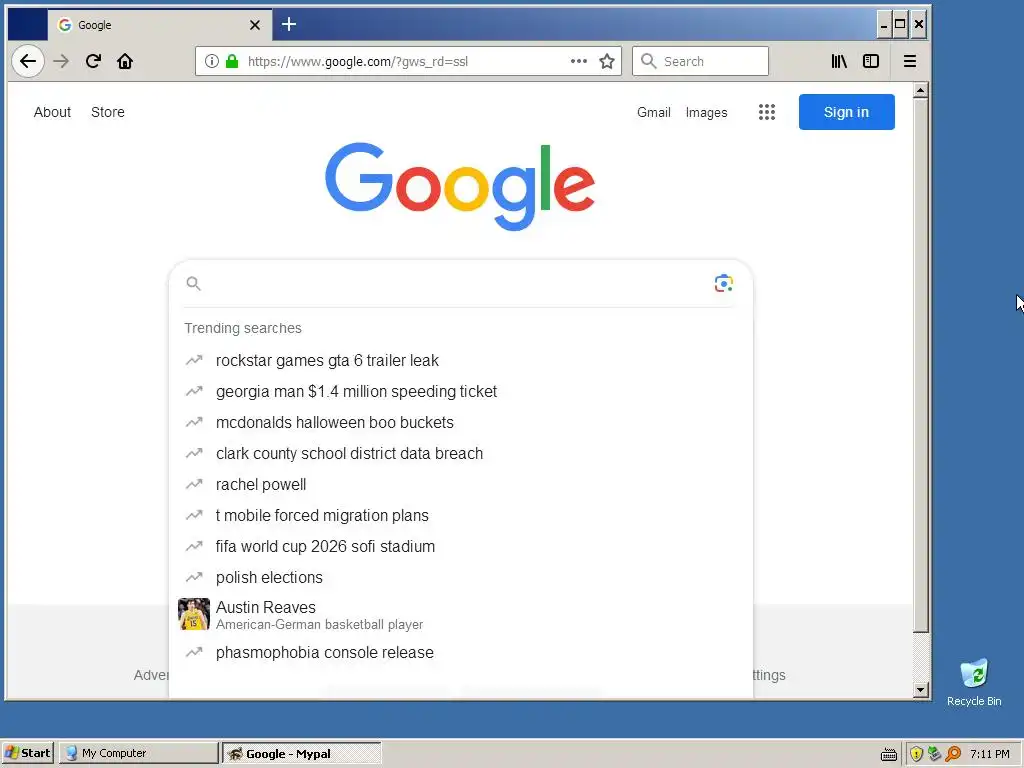
Task: Click the browser toolbar Search field
Action: (700, 61)
